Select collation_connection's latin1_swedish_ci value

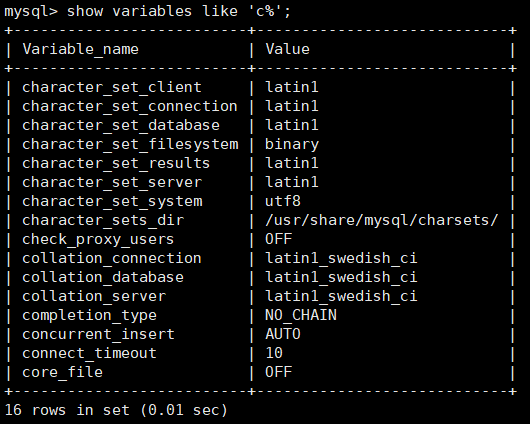(x=341, y=258)
